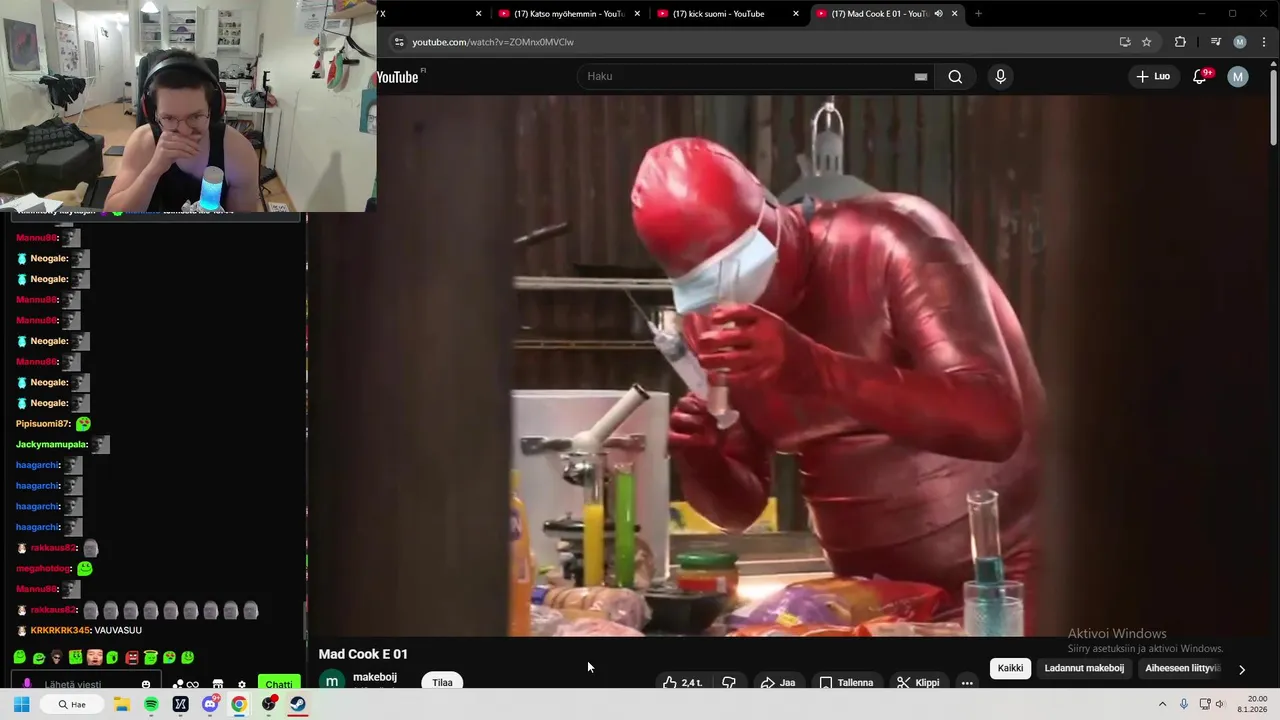
Task: Open more video actions ellipsis
Action: [967, 682]
